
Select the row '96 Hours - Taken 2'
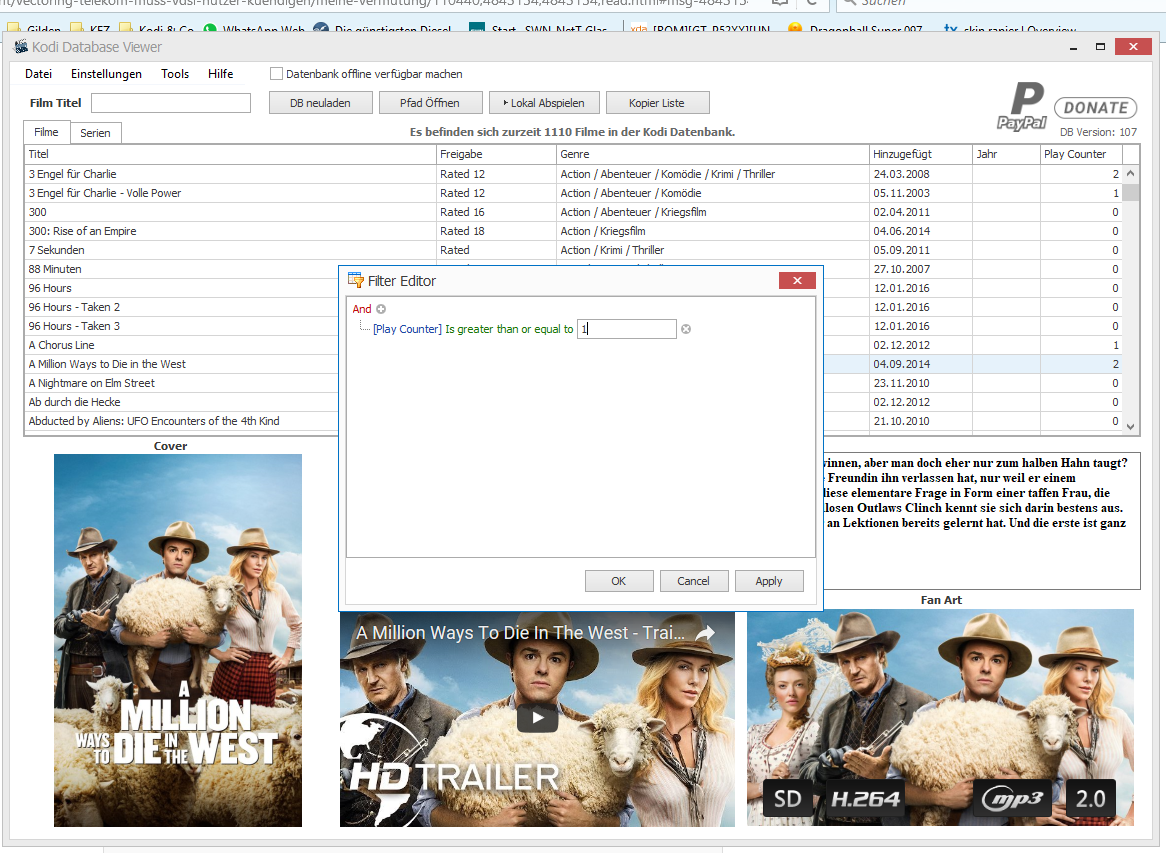pos(181,307)
